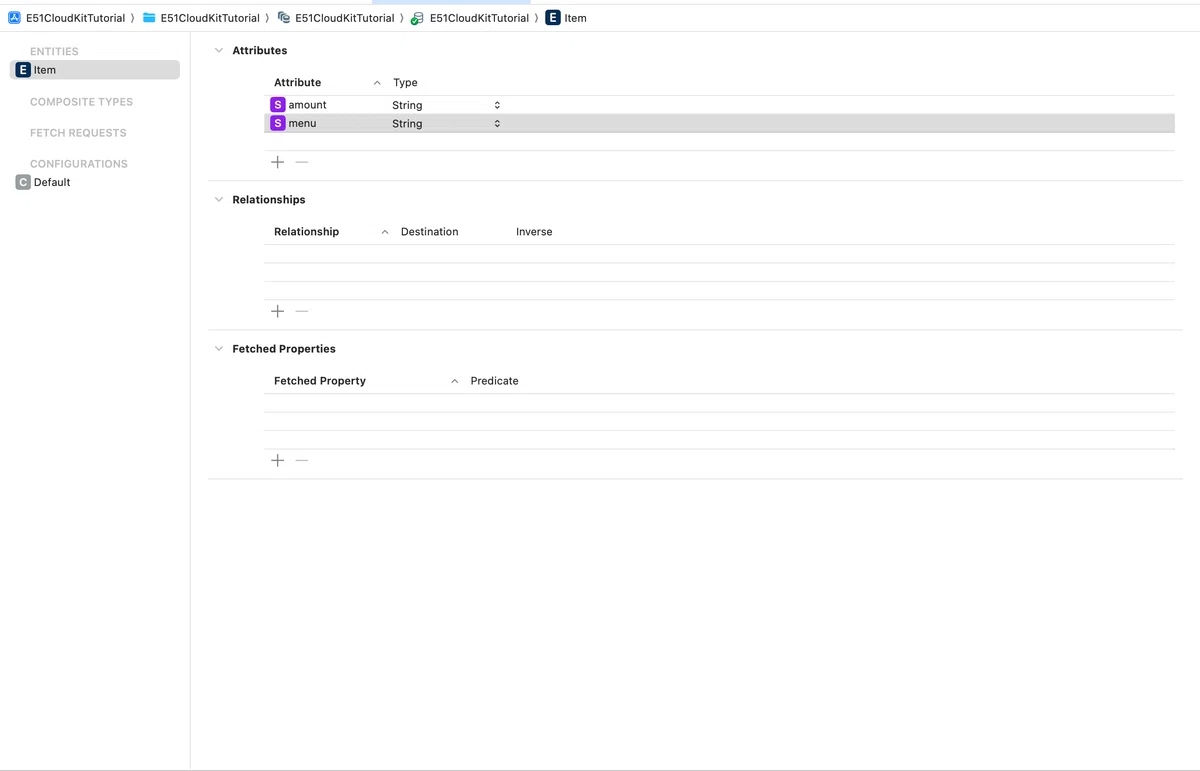Click the Relationships section title
The width and height of the screenshot is (1200, 771).
coord(269,199)
